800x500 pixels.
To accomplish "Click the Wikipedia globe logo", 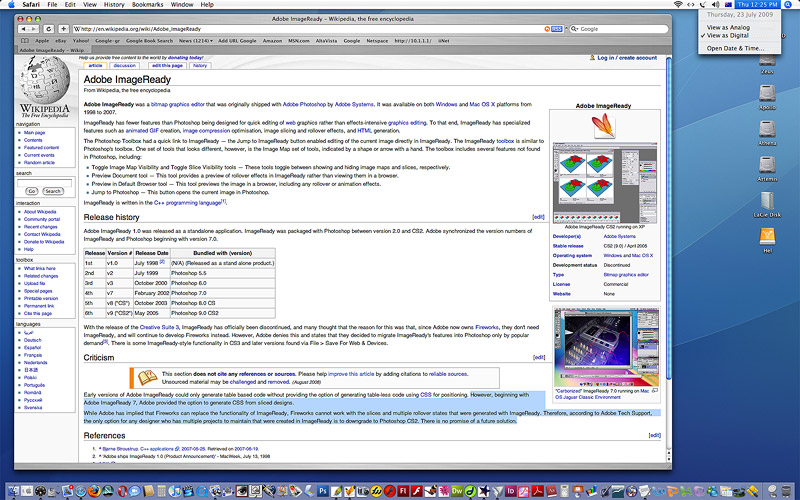I will [44, 81].
